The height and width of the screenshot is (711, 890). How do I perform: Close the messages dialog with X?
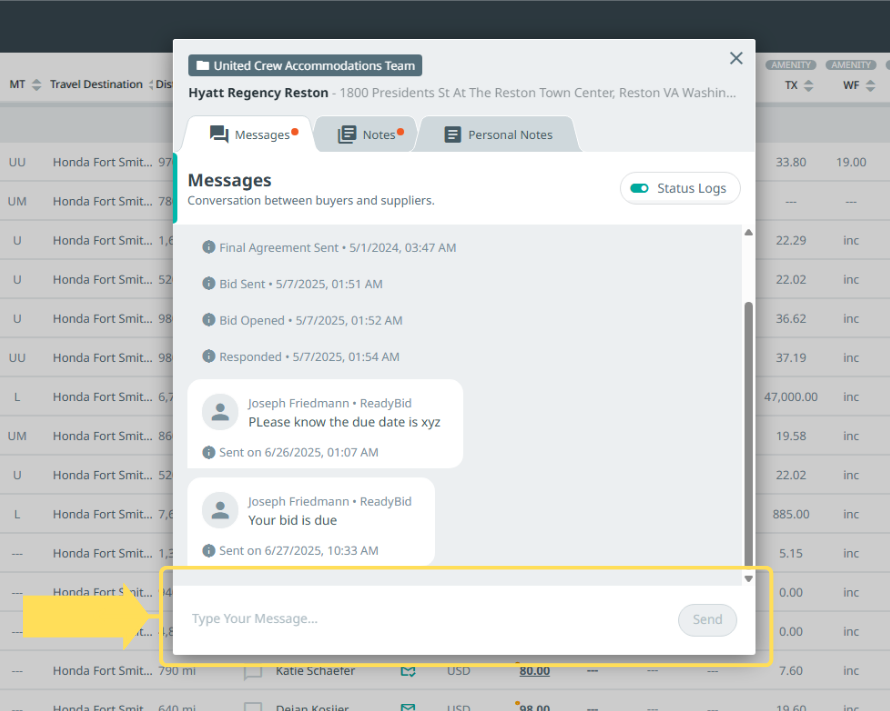click(736, 58)
